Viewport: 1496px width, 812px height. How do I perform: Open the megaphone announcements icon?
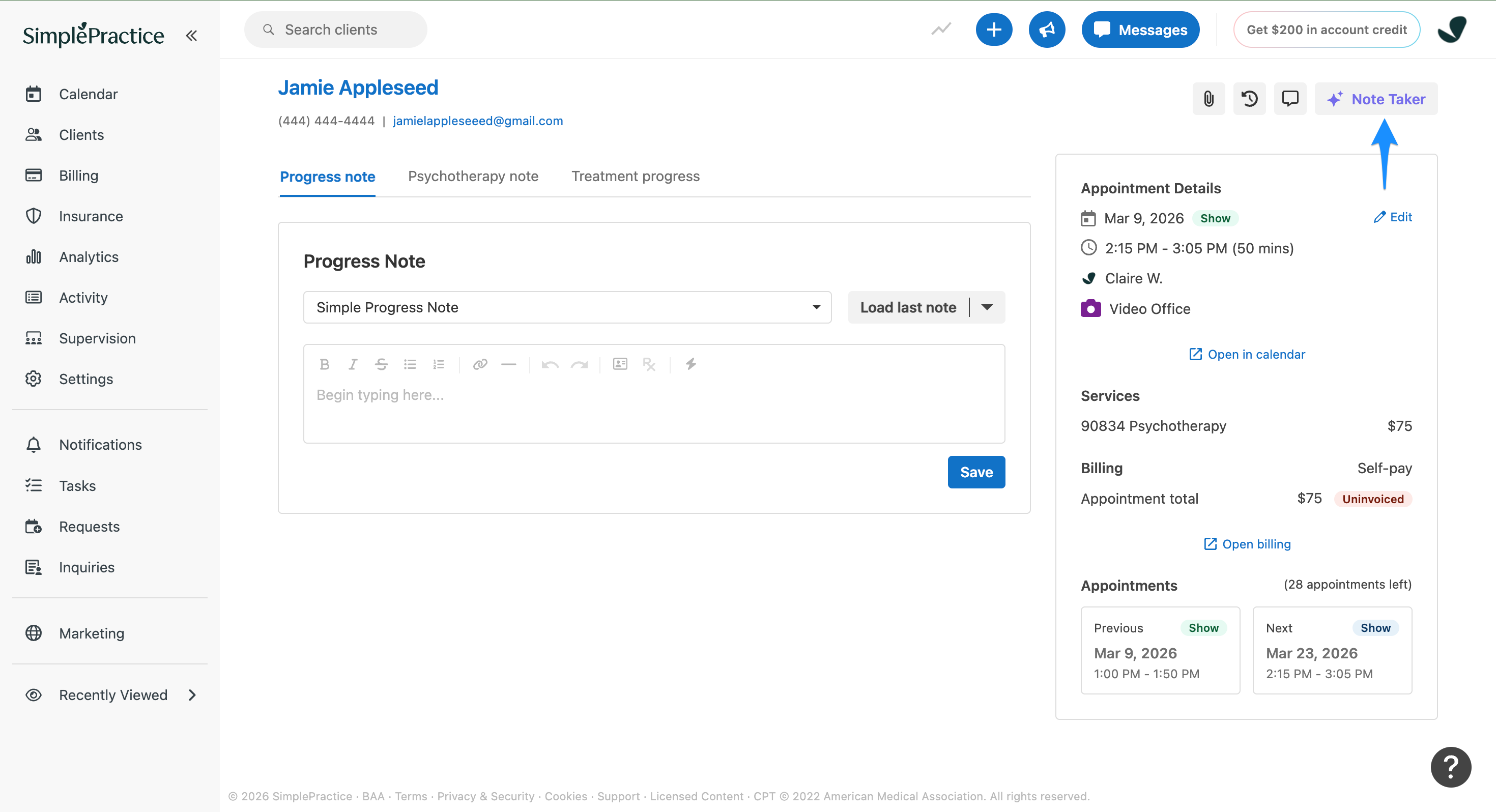1047,30
